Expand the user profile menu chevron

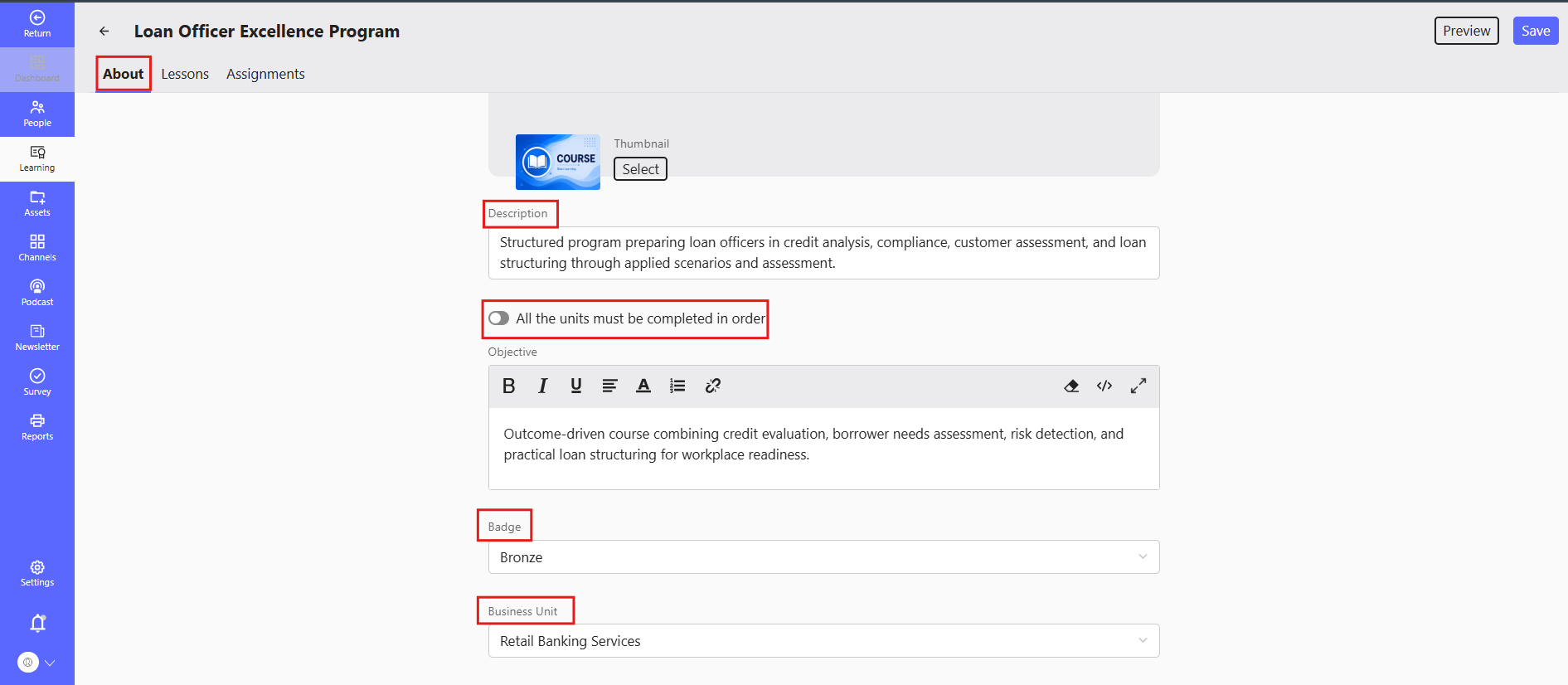50,663
